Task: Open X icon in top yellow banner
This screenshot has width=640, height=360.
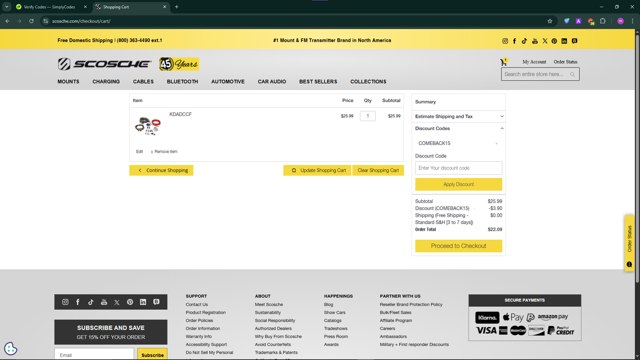Action: pyautogui.click(x=544, y=41)
